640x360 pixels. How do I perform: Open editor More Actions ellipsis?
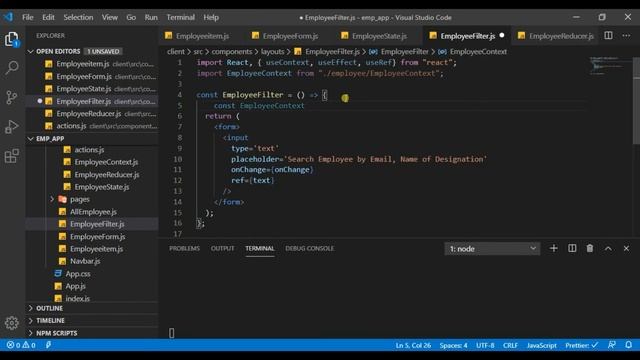tap(626, 36)
